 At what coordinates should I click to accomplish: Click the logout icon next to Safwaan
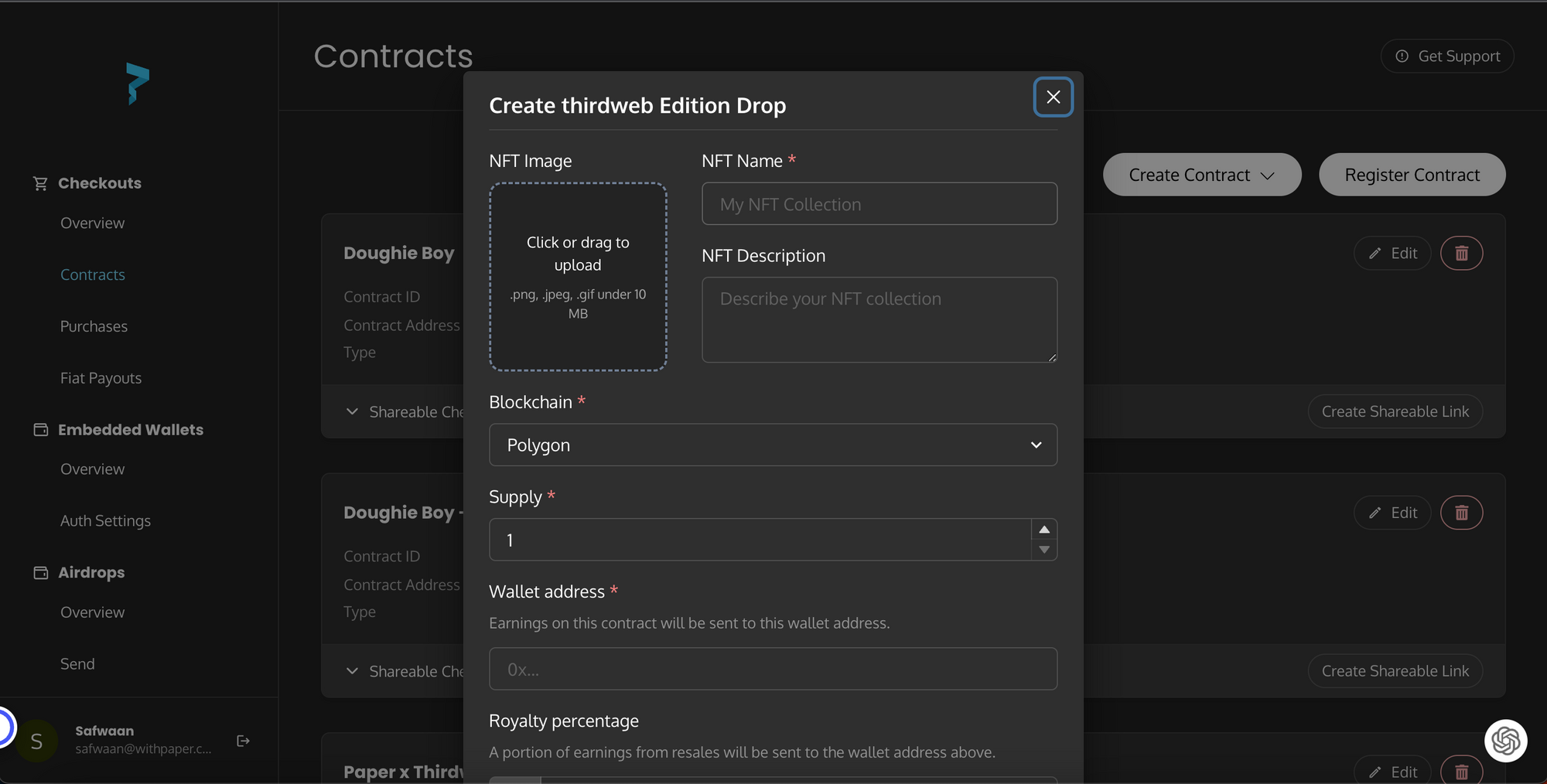[x=243, y=740]
